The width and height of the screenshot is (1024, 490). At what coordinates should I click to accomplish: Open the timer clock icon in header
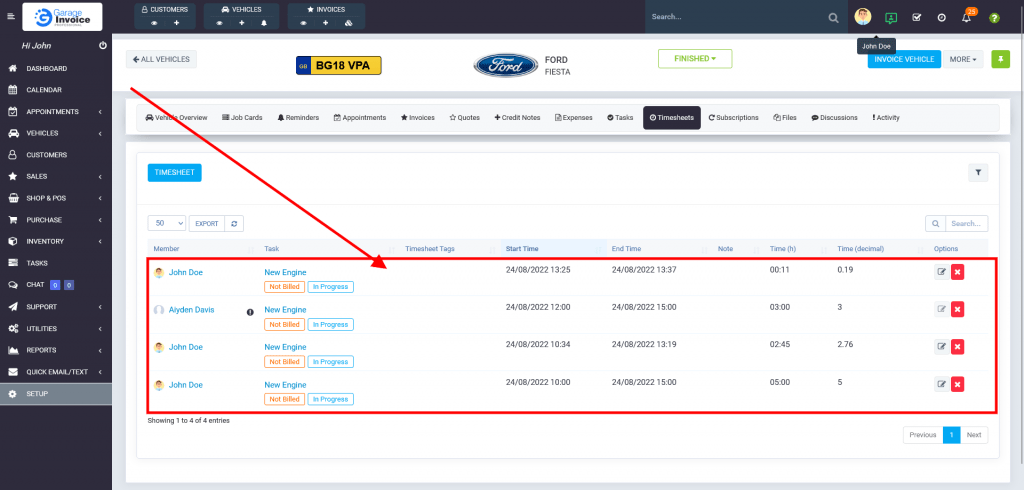point(942,18)
